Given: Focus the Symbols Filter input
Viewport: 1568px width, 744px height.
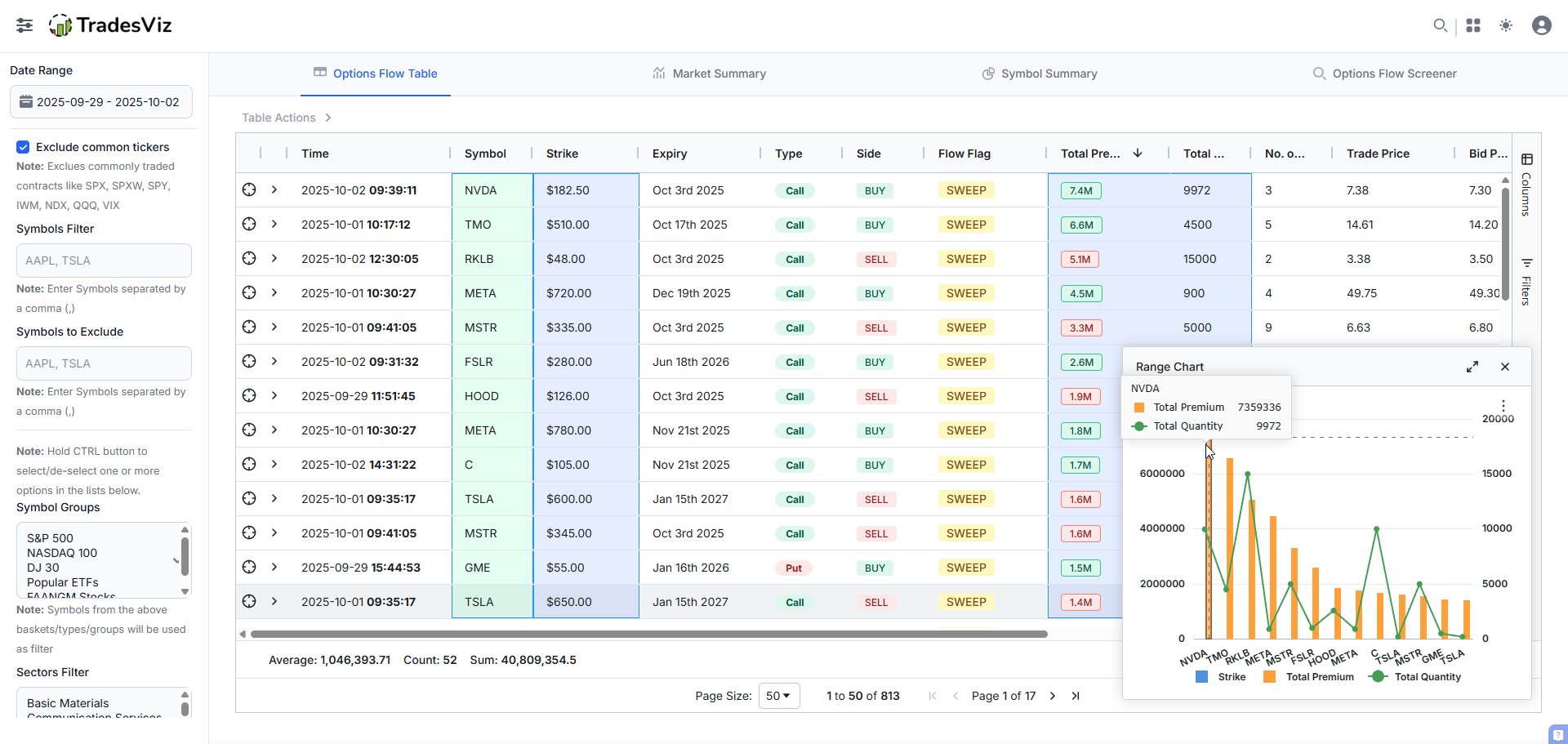Looking at the screenshot, I should (x=104, y=261).
